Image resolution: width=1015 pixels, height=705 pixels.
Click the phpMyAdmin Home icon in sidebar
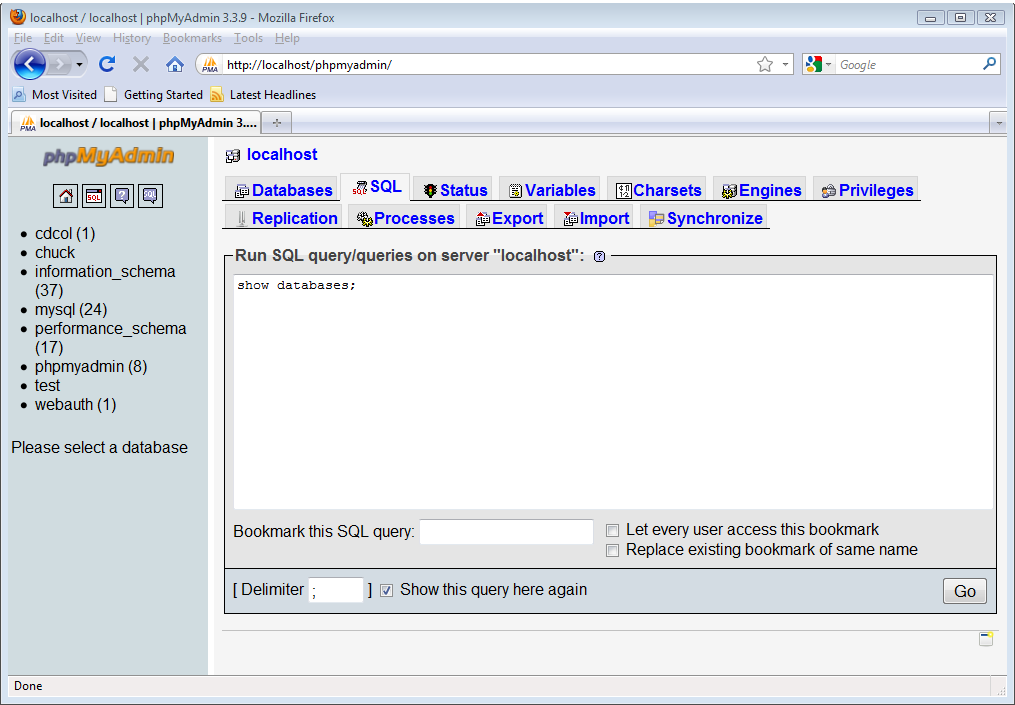point(65,196)
